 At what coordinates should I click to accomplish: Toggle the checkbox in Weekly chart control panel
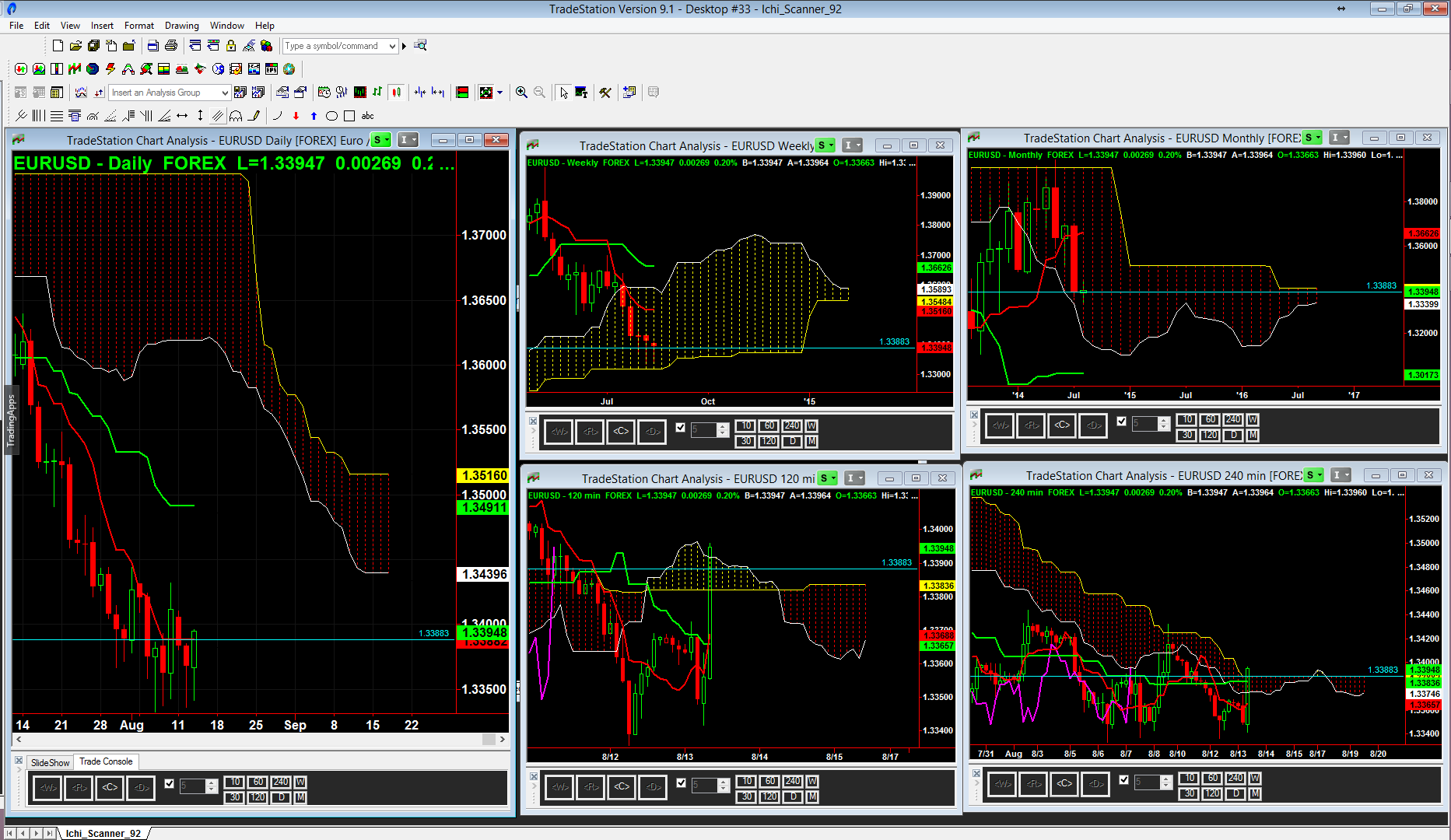(x=681, y=427)
